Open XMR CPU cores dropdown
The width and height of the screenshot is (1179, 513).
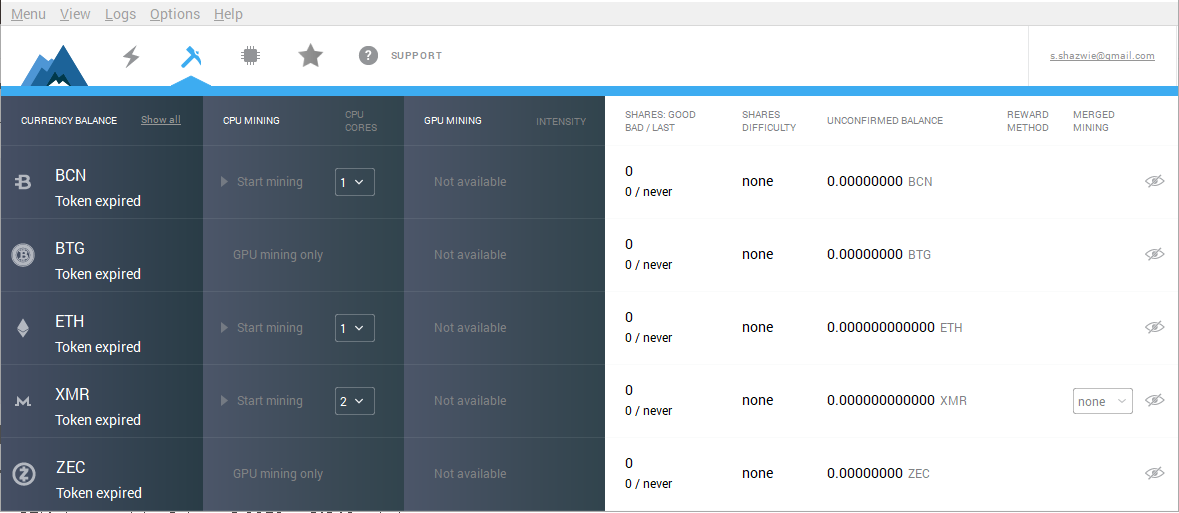pos(355,401)
